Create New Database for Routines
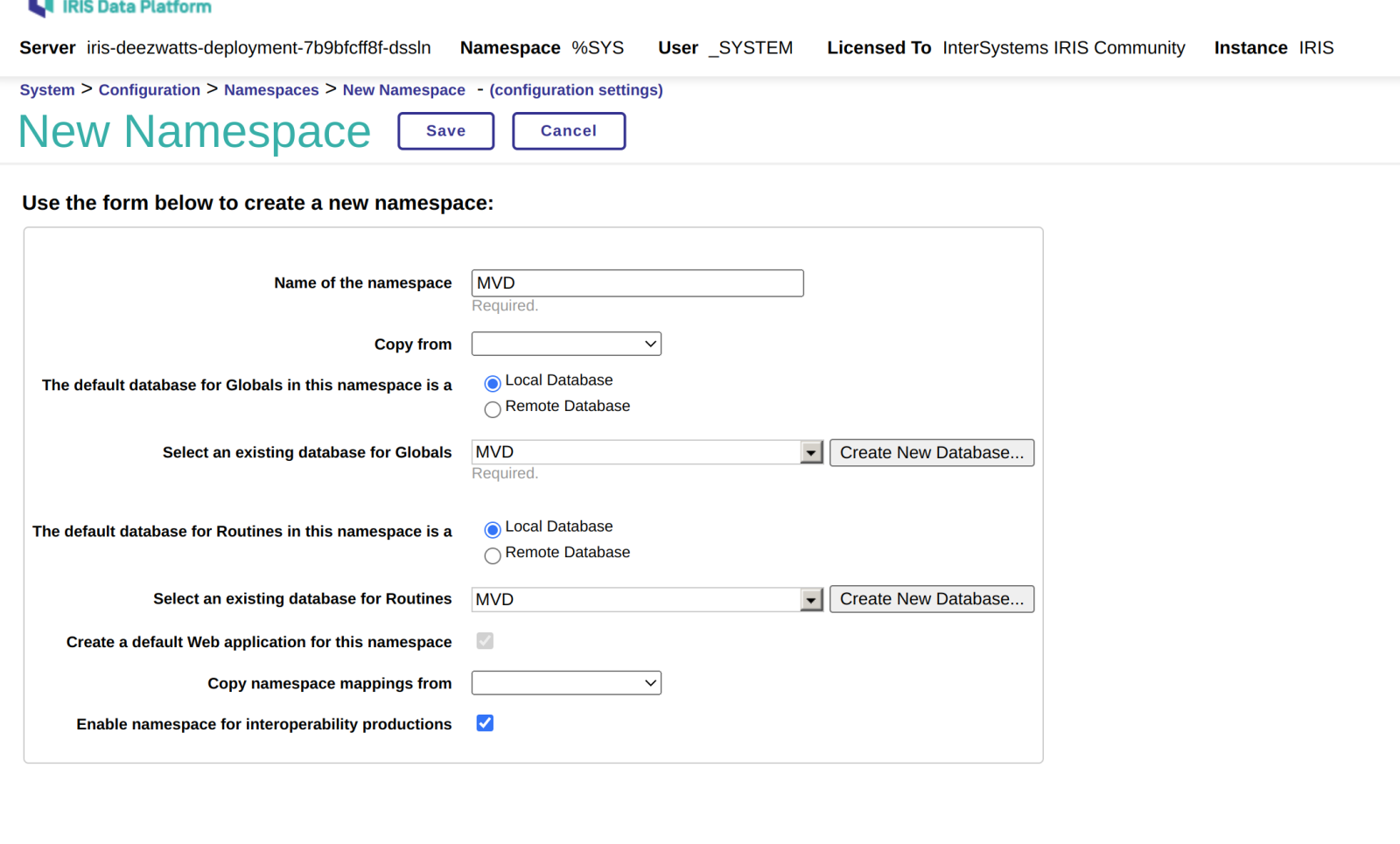1400x844 pixels. (931, 599)
